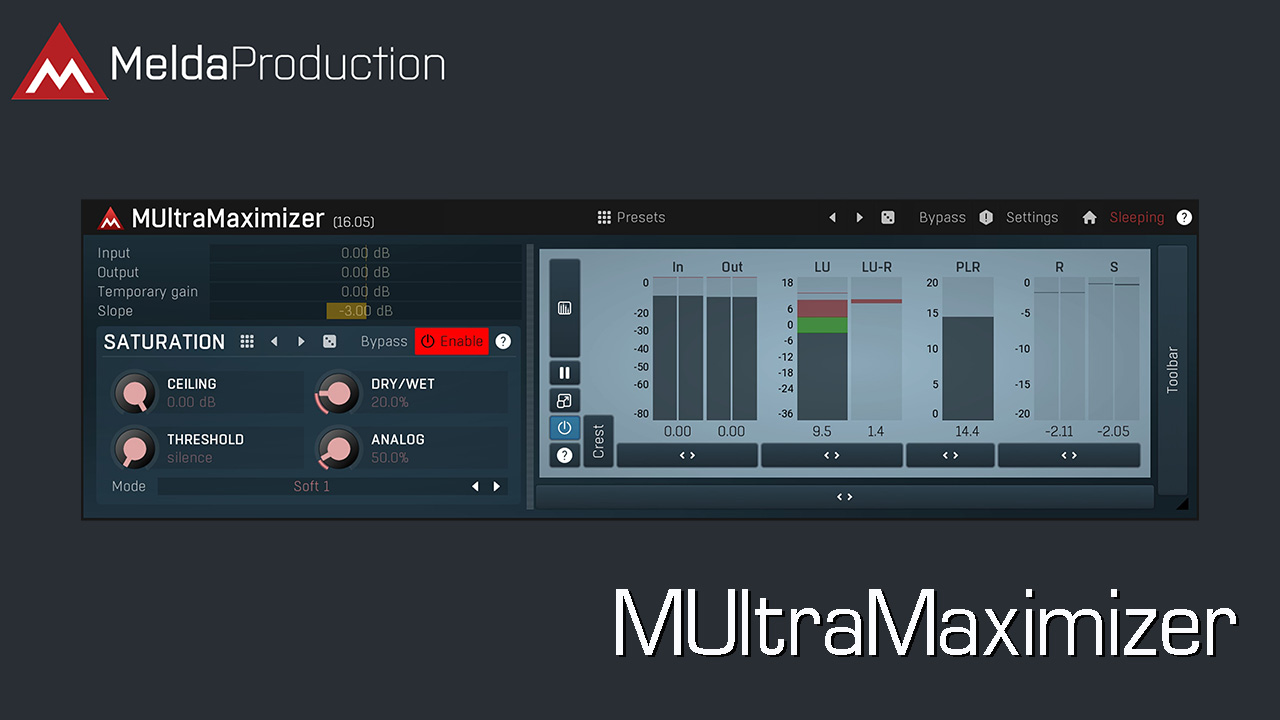The width and height of the screenshot is (1280, 720).
Task: Click the Crest button
Action: [x=598, y=442]
